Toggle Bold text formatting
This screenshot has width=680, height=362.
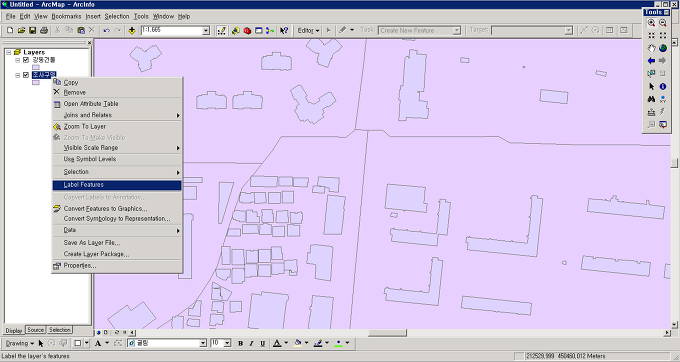240,343
